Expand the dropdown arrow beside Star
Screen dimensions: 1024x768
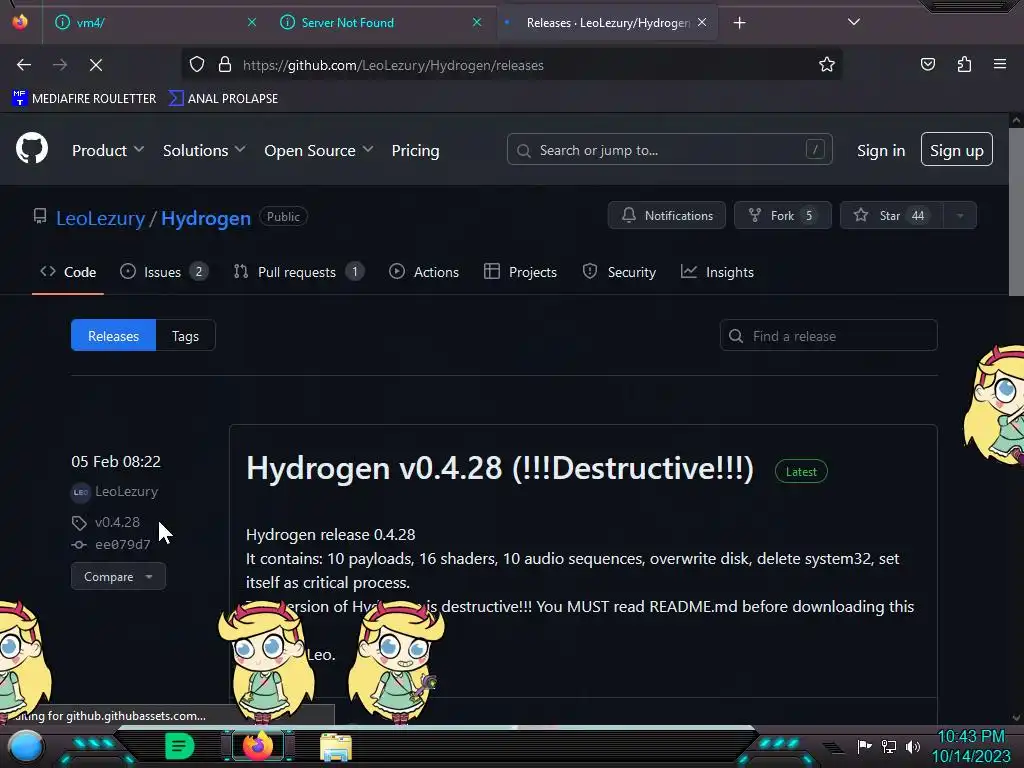960,216
